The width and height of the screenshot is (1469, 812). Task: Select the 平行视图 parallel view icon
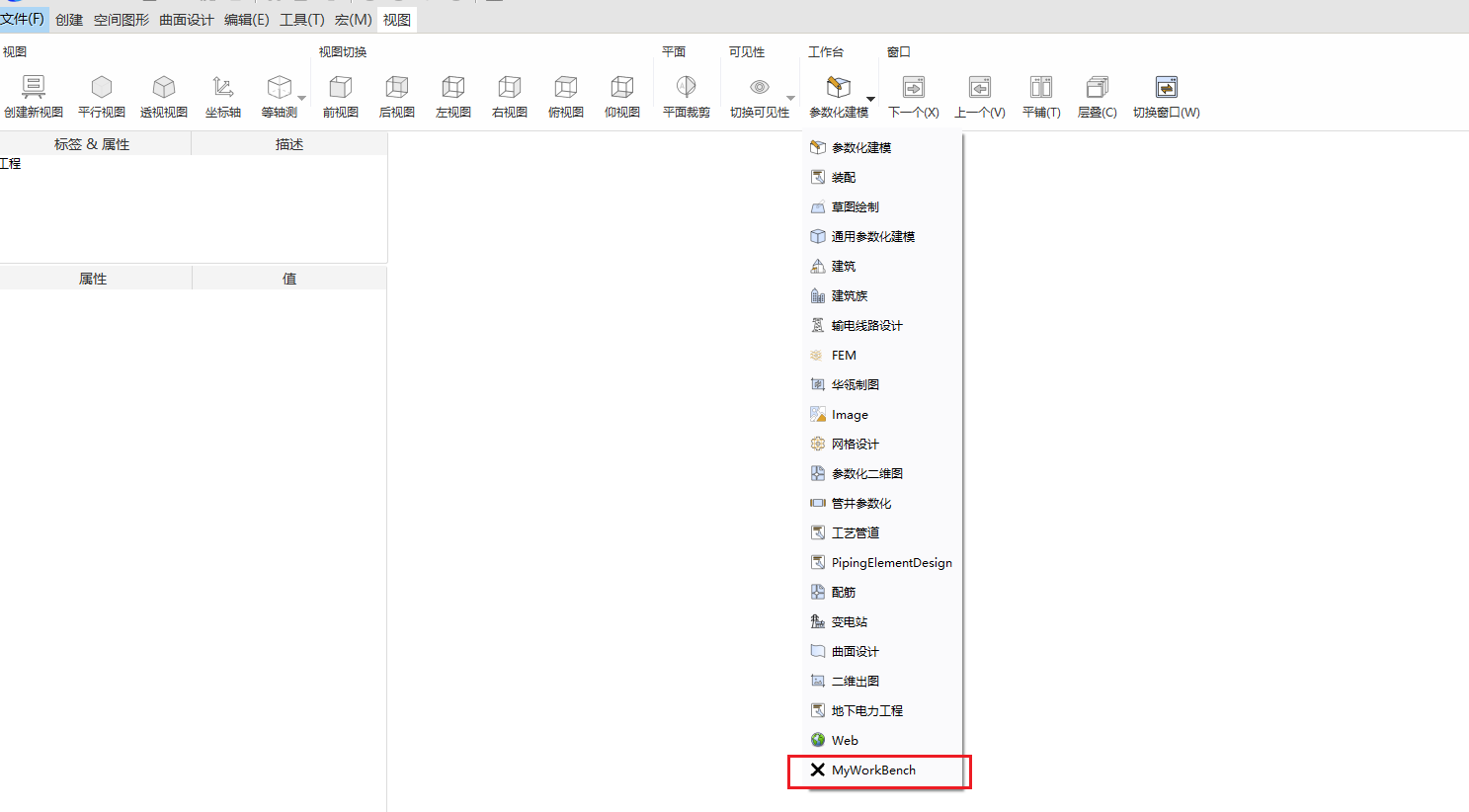point(102,88)
